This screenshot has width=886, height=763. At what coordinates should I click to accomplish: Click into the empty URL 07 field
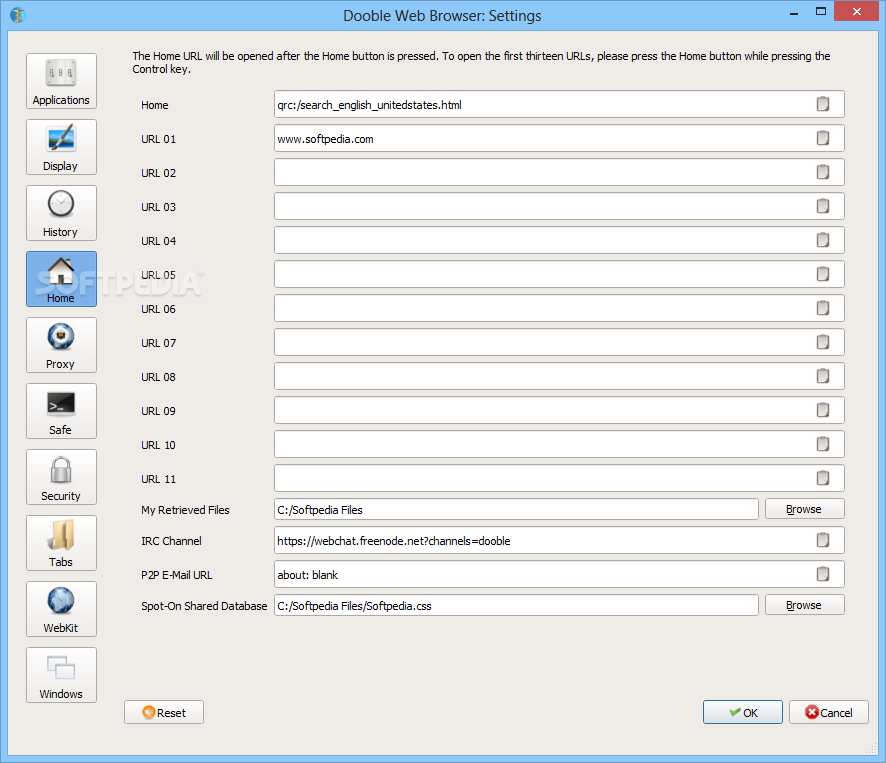click(x=559, y=342)
